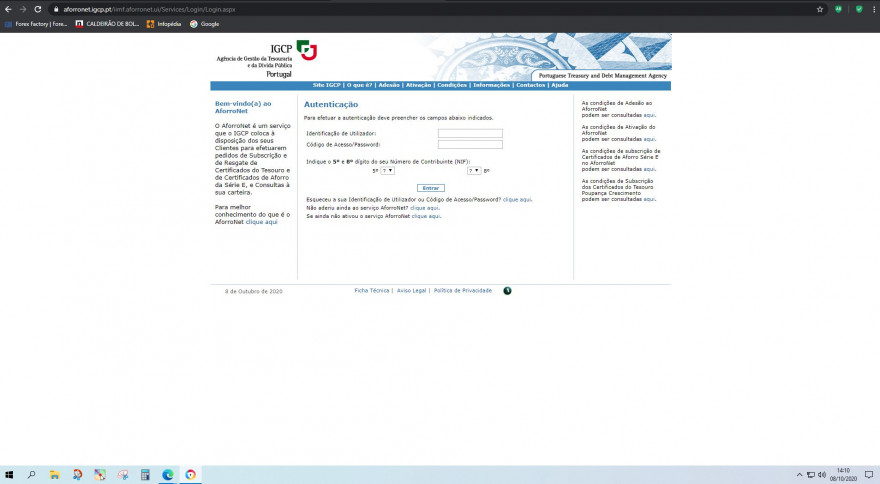Open the Ativação menu item
This screenshot has height=484, width=880.
tap(418, 85)
